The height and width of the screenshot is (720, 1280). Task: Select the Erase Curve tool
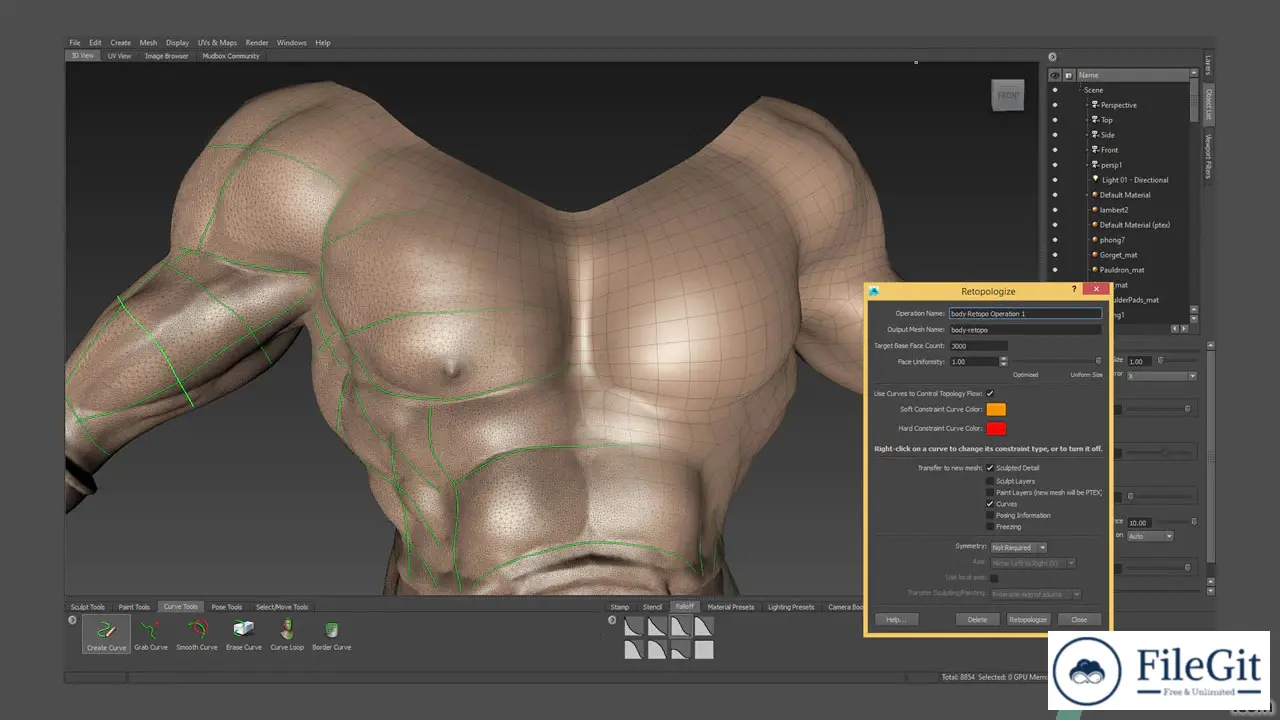coord(244,634)
